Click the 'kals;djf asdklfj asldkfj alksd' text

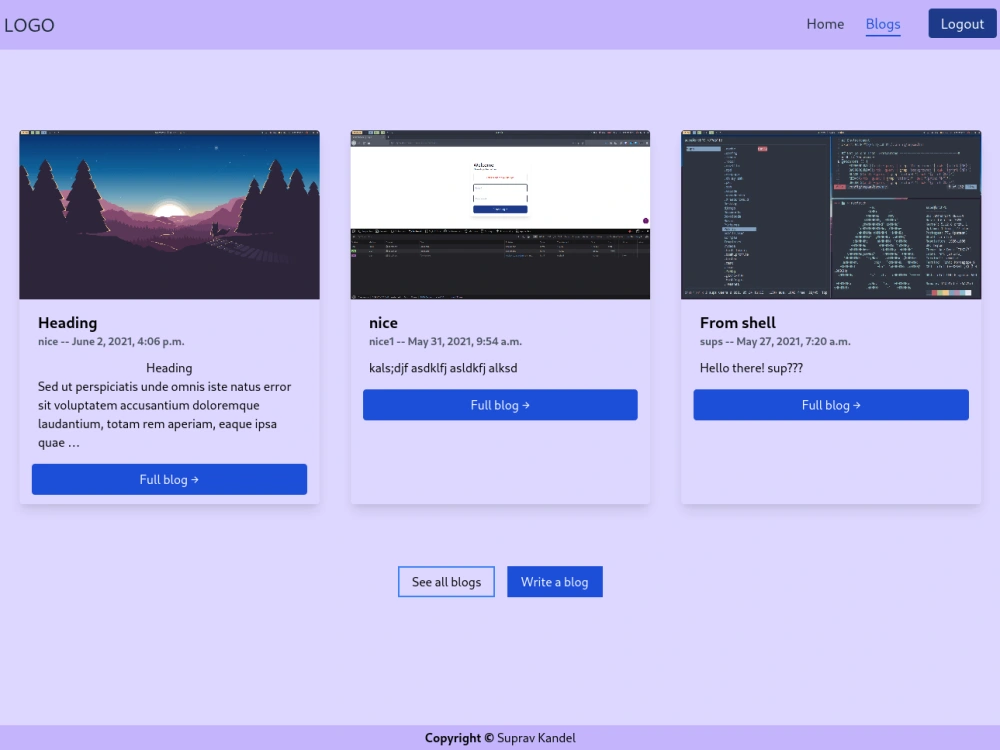point(443,368)
